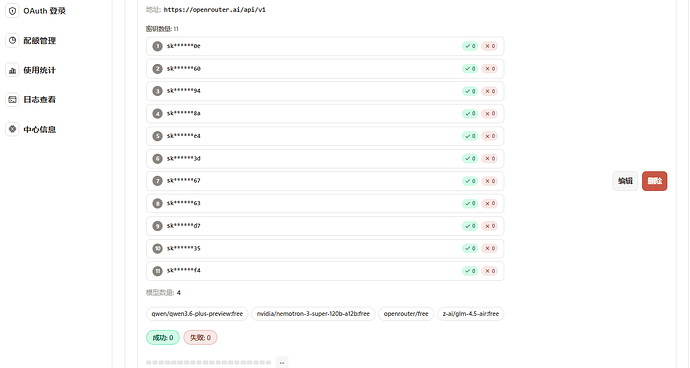Click the 配额管理 clock icon
The image size is (690, 368).
coord(12,40)
